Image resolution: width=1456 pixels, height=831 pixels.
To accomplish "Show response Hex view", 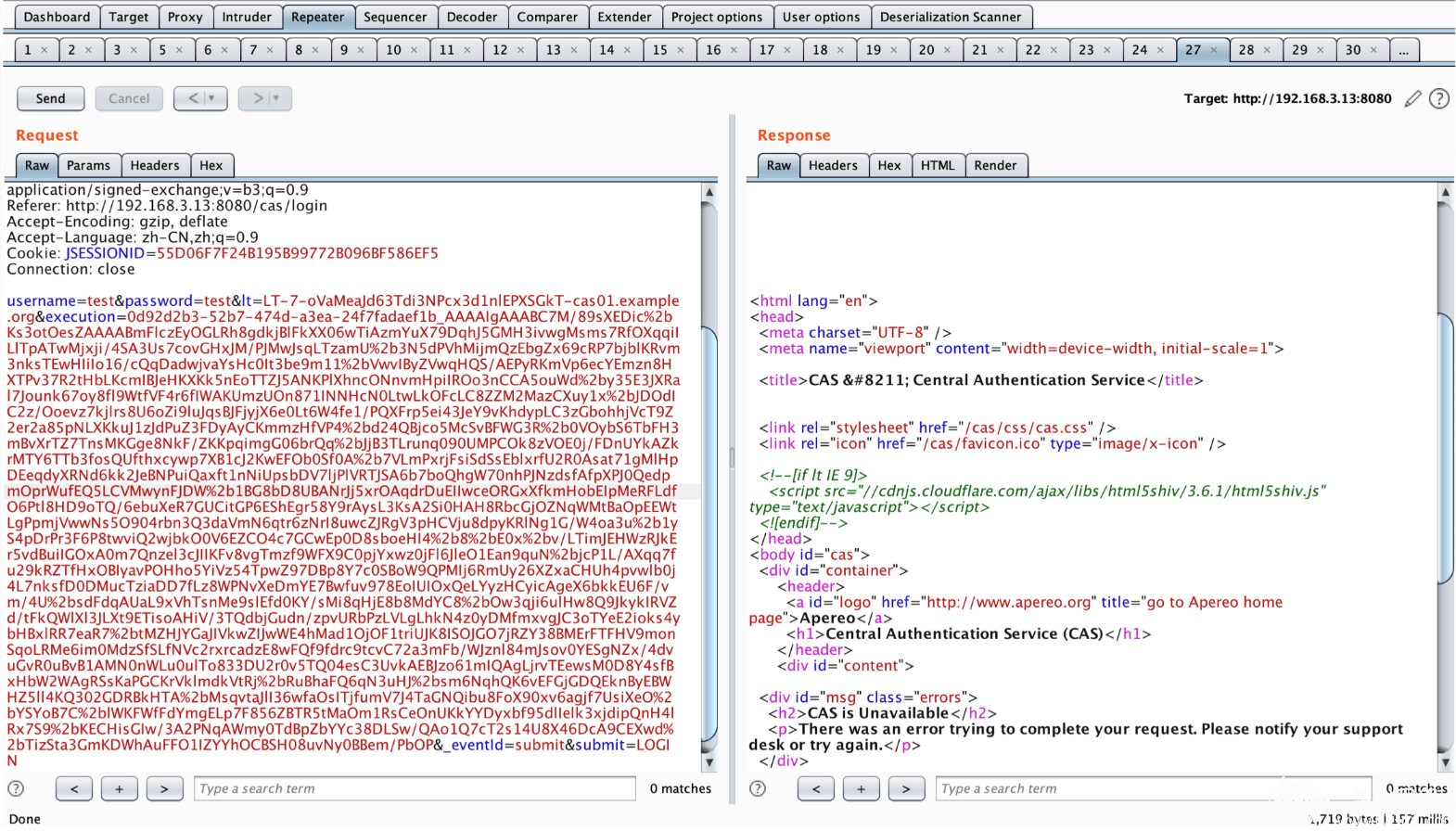I will 889,165.
